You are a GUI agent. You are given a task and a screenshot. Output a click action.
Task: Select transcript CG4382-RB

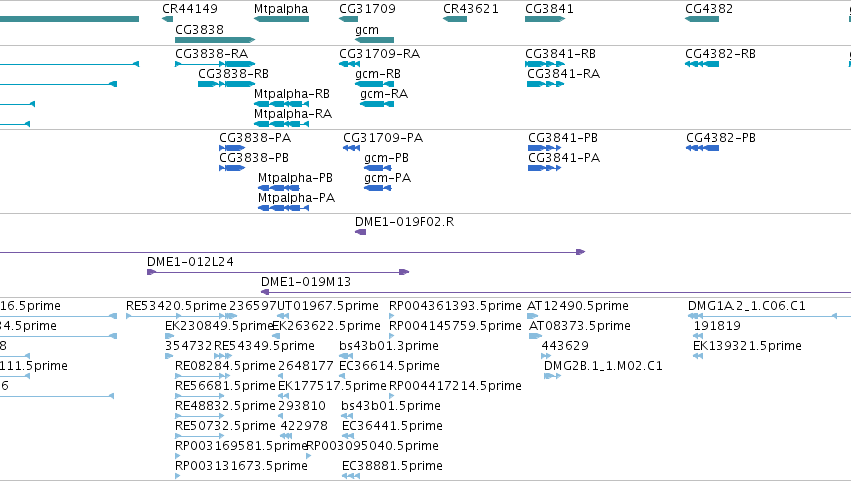tap(720, 54)
